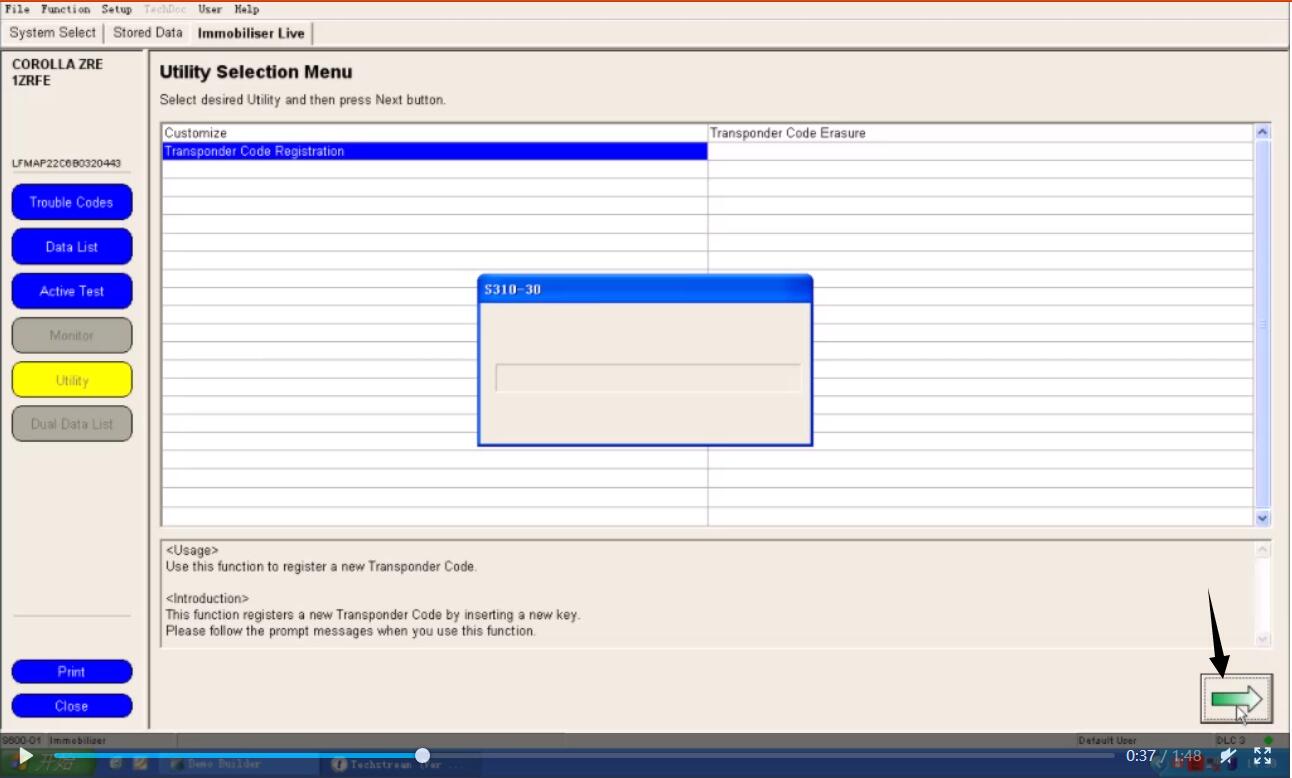Screen dimensions: 1292x778
Task: Open the User menu
Action: click(210, 9)
